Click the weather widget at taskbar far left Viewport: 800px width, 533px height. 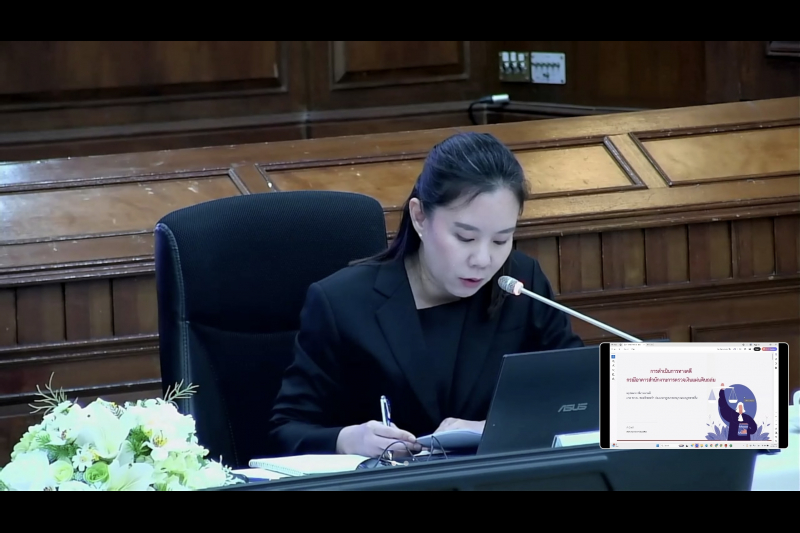point(615,445)
